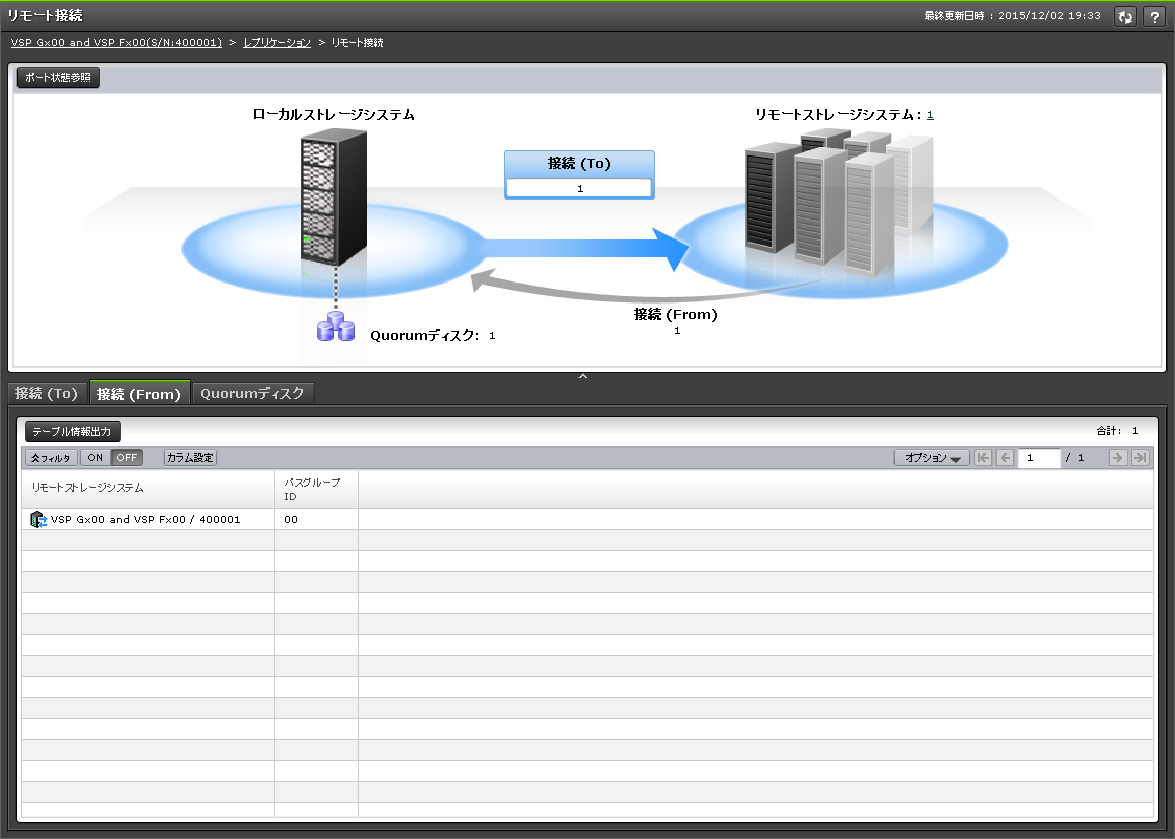Image resolution: width=1175 pixels, height=839 pixels.
Task: Go to the first page of table
Action: click(983, 458)
